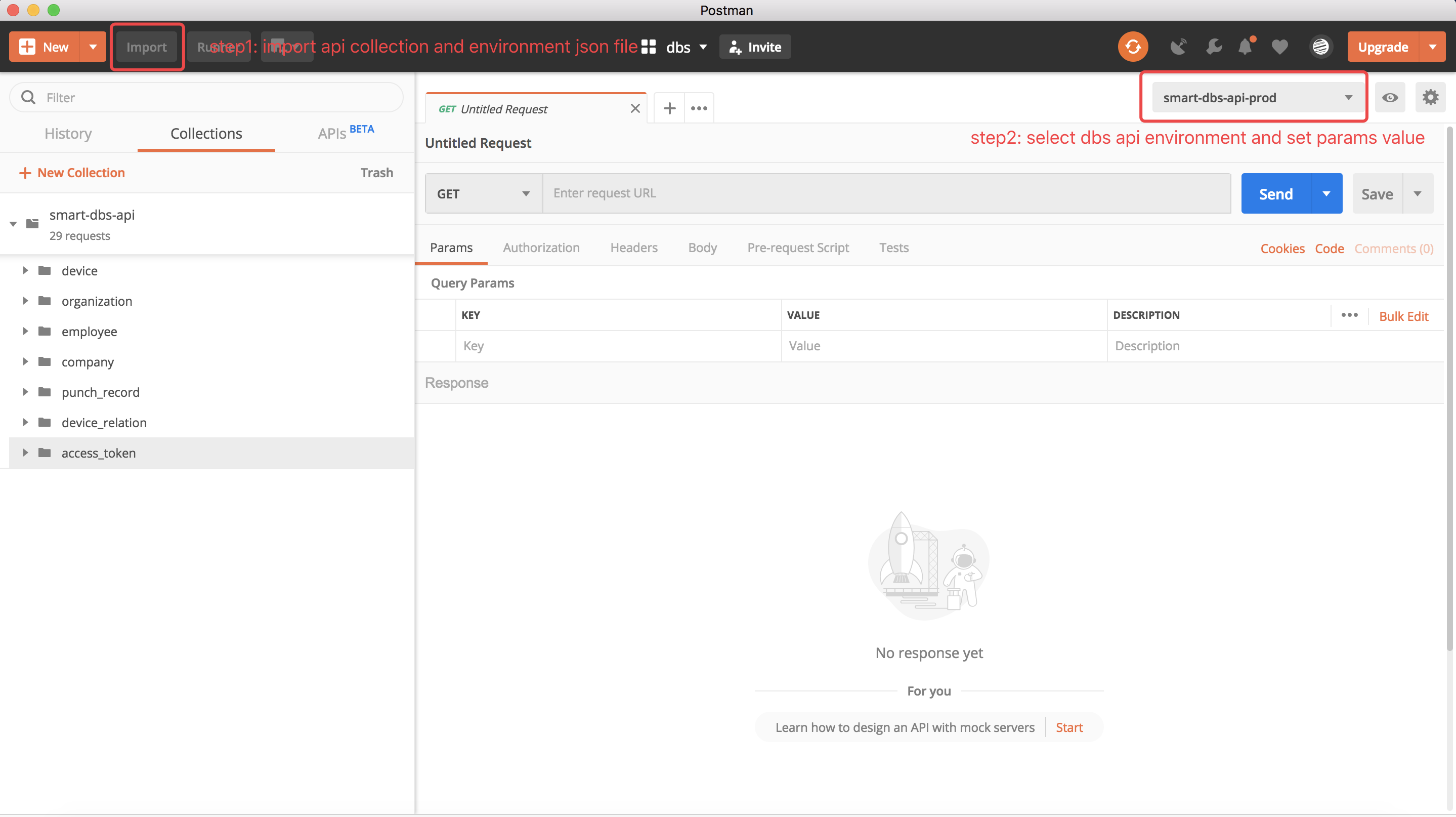Click the Bulk Edit link
The width and height of the screenshot is (1456, 817).
tap(1403, 316)
